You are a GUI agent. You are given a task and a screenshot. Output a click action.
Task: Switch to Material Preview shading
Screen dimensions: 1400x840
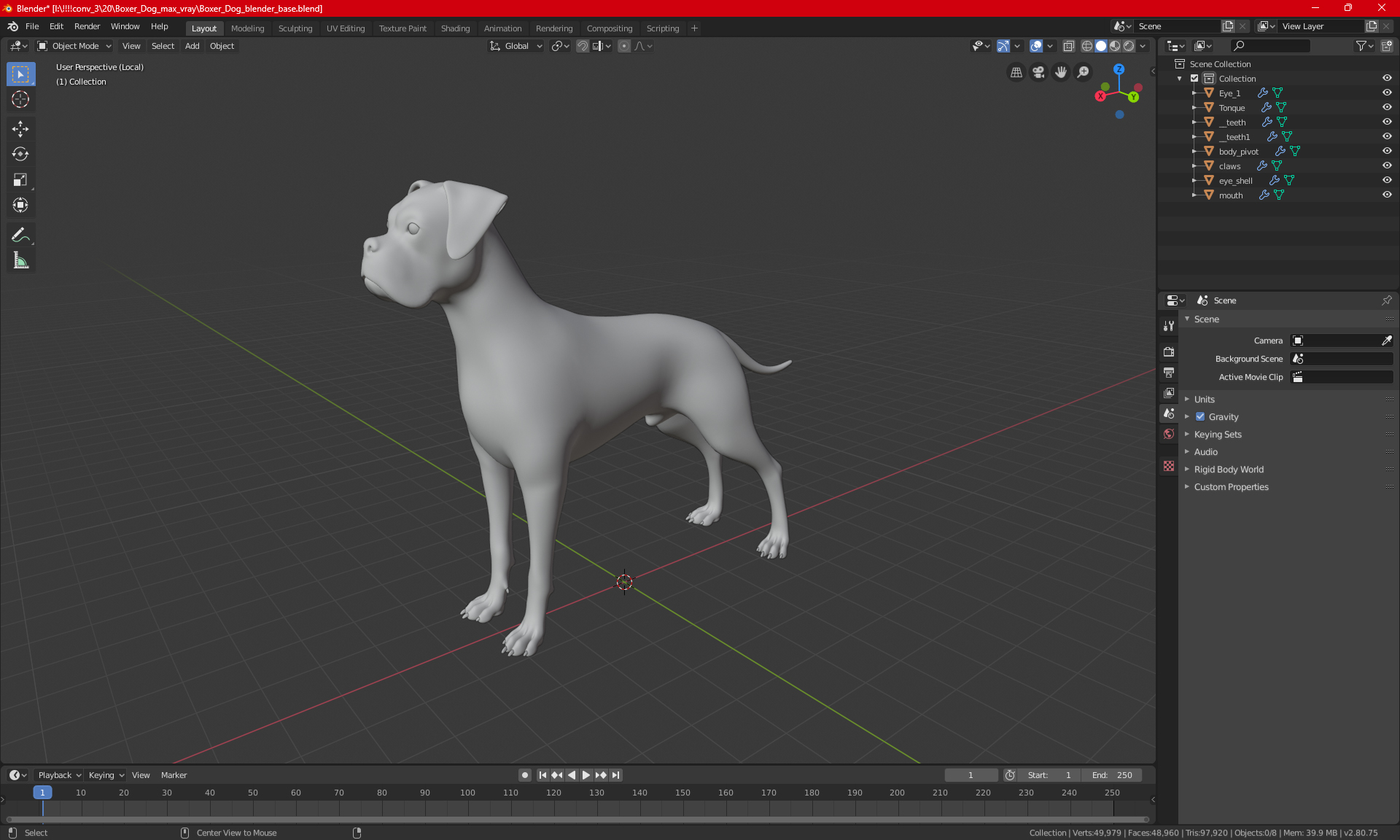click(x=1115, y=46)
